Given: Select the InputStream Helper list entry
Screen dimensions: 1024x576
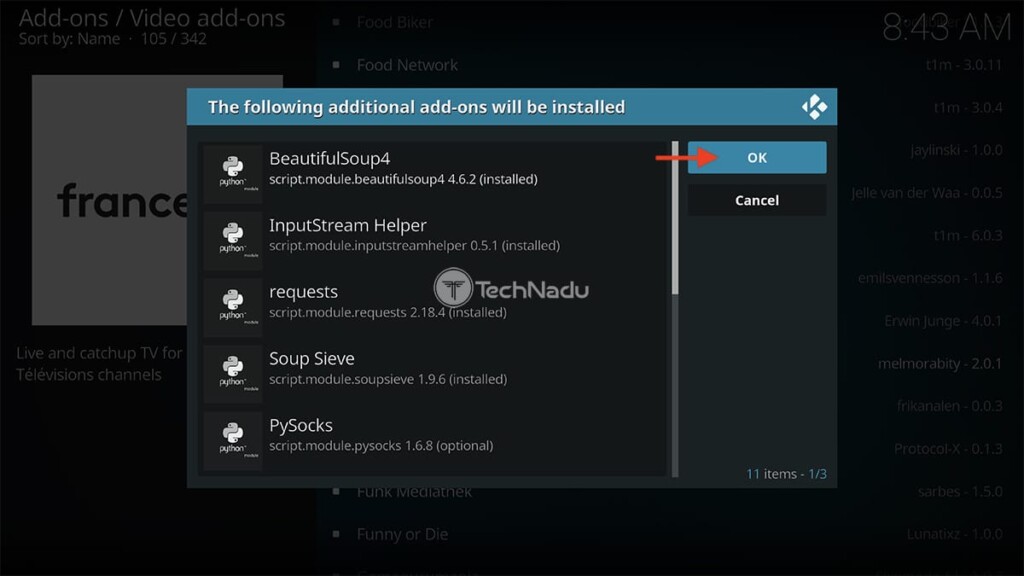Looking at the screenshot, I should (x=433, y=240).
